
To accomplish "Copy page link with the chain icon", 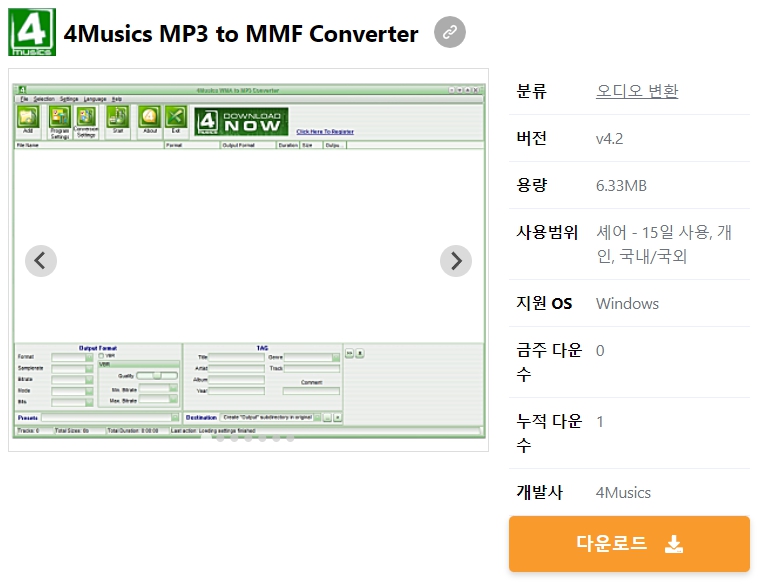I will click(450, 32).
